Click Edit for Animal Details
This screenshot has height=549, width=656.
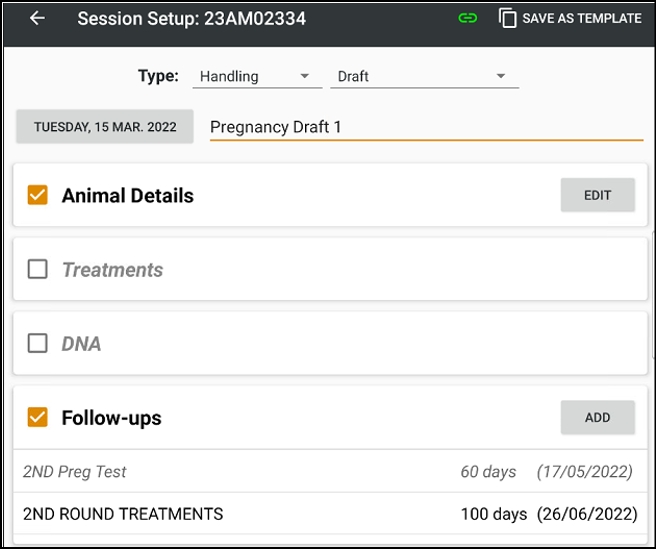click(597, 195)
